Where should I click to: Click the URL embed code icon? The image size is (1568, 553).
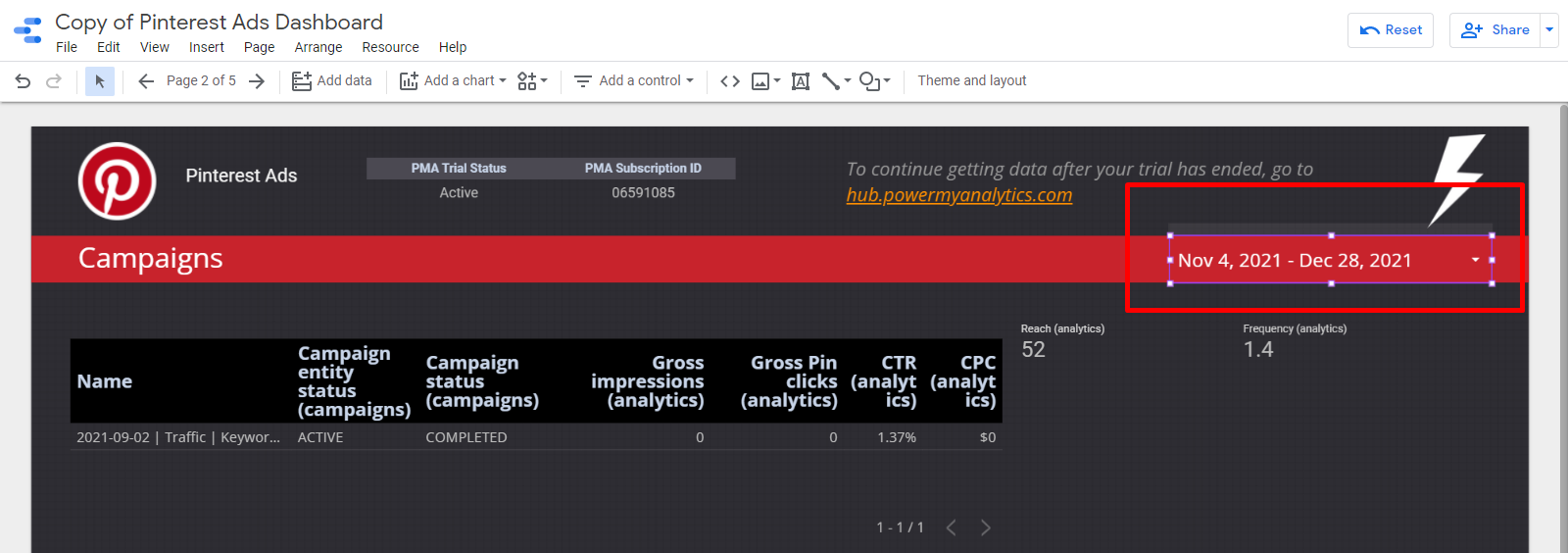[x=730, y=81]
